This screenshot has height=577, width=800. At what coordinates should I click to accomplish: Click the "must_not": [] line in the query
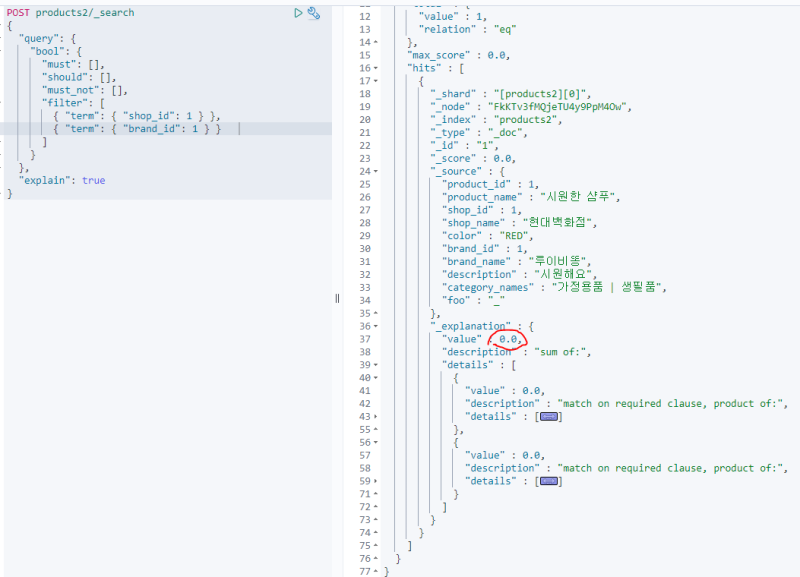tap(85, 90)
